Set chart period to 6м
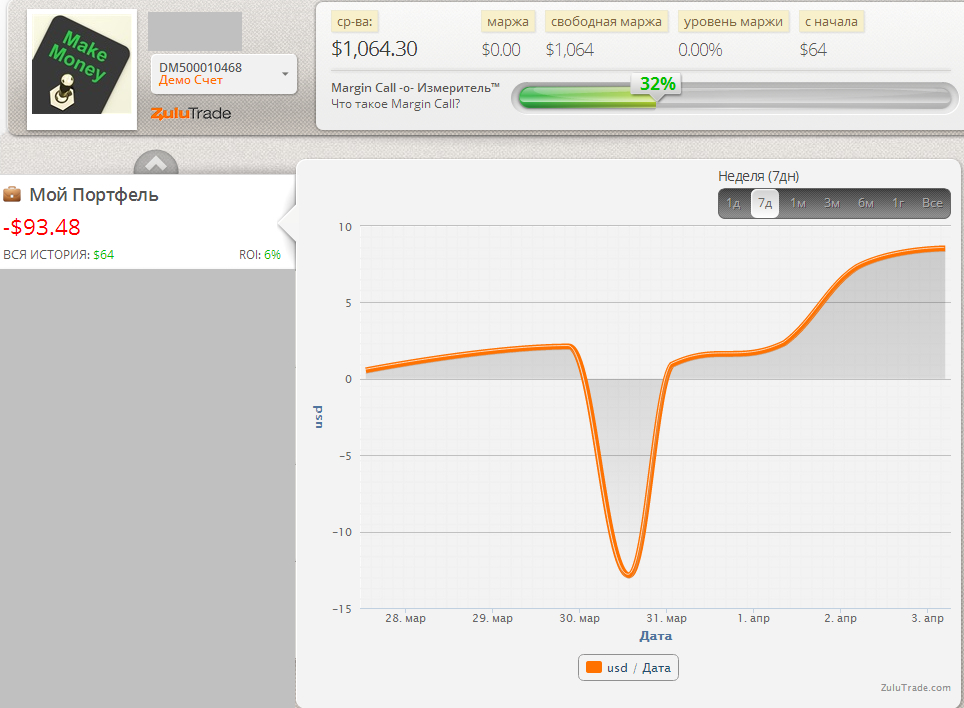Image resolution: width=964 pixels, height=708 pixels. coord(865,203)
